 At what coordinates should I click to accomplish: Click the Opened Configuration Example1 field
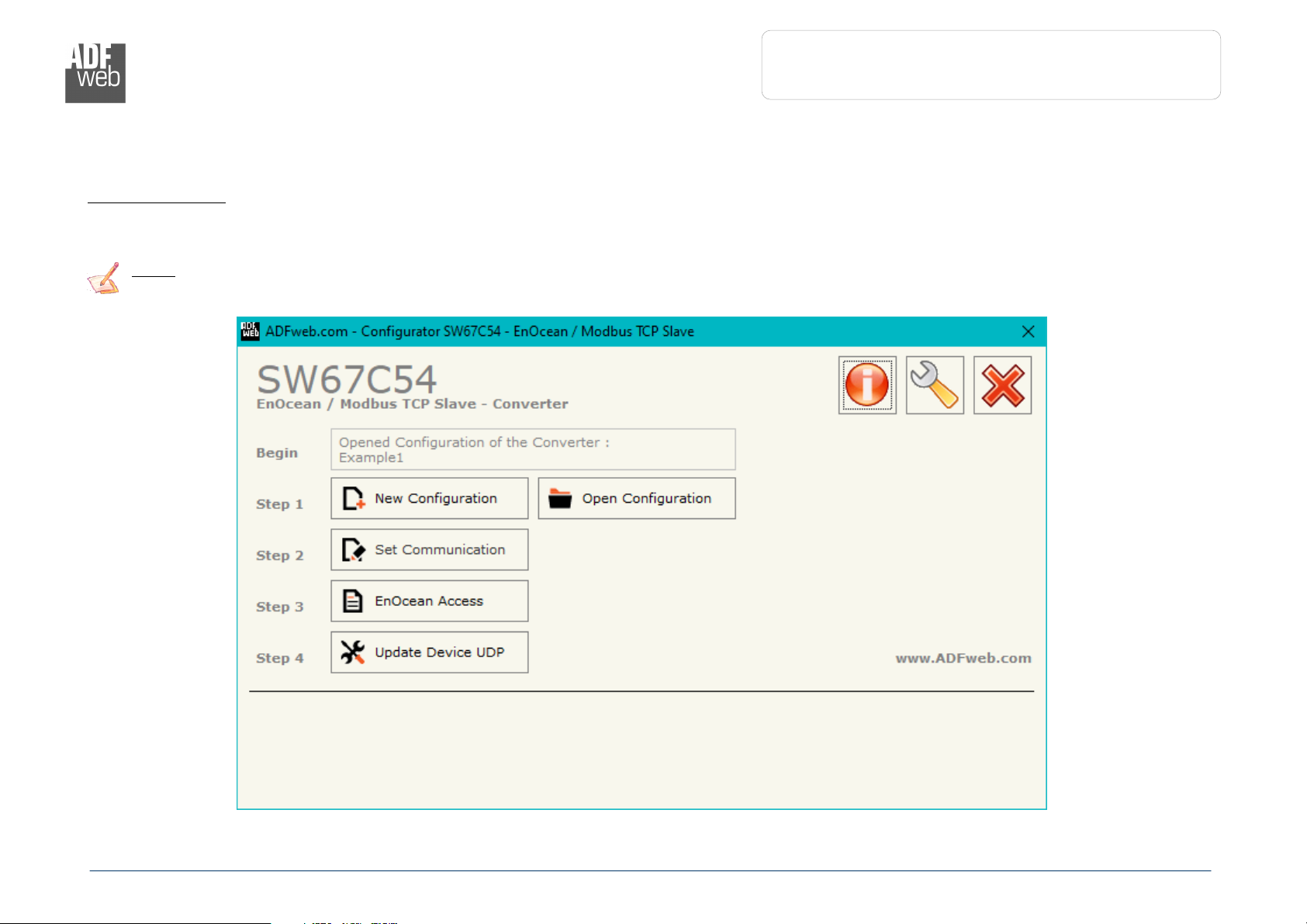pyautogui.click(x=534, y=449)
